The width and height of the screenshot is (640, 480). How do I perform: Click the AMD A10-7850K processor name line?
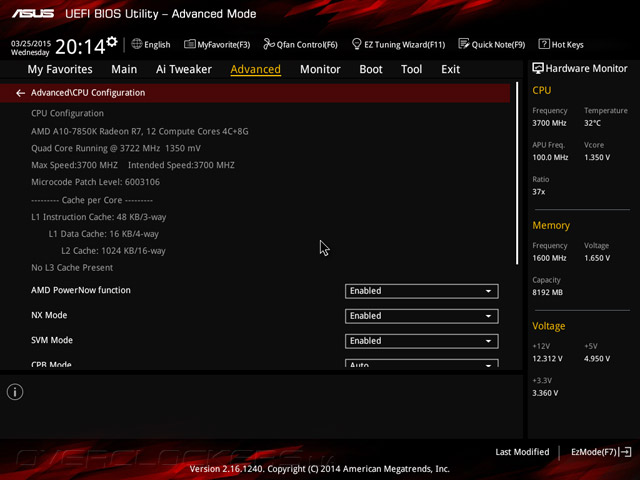click(140, 131)
